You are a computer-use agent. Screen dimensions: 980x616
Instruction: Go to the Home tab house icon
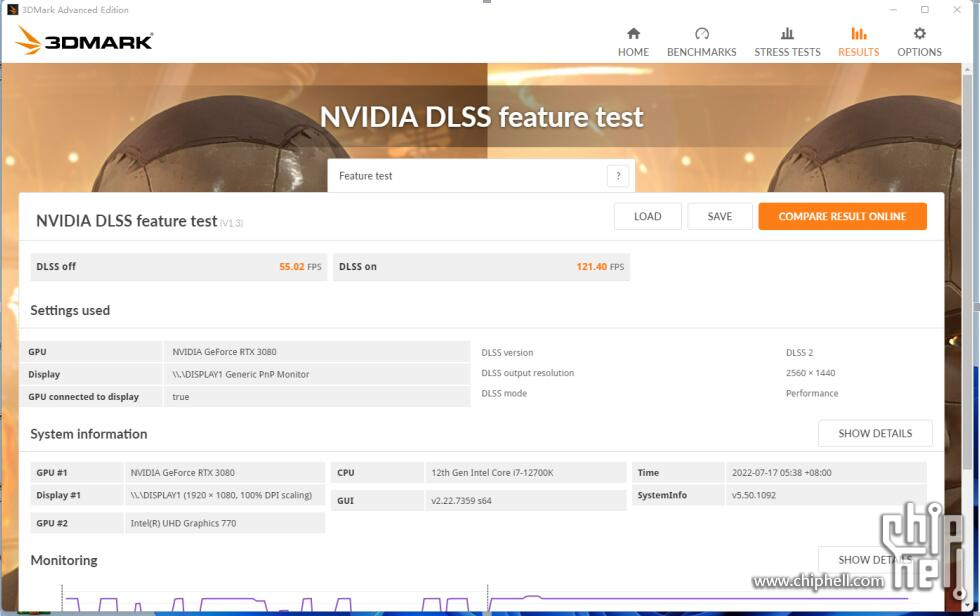633,33
